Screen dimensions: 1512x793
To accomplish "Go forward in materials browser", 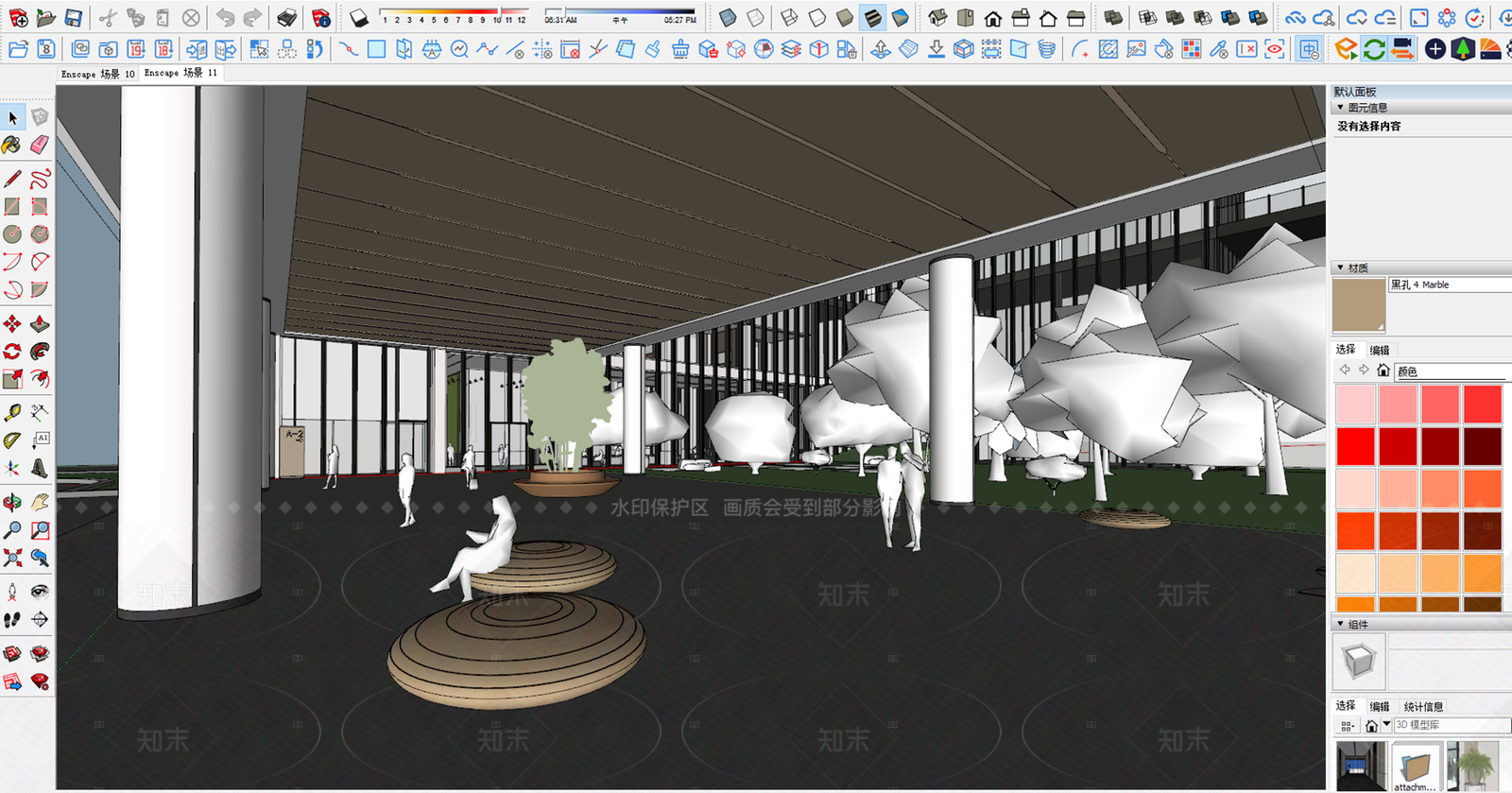I will tap(1364, 370).
